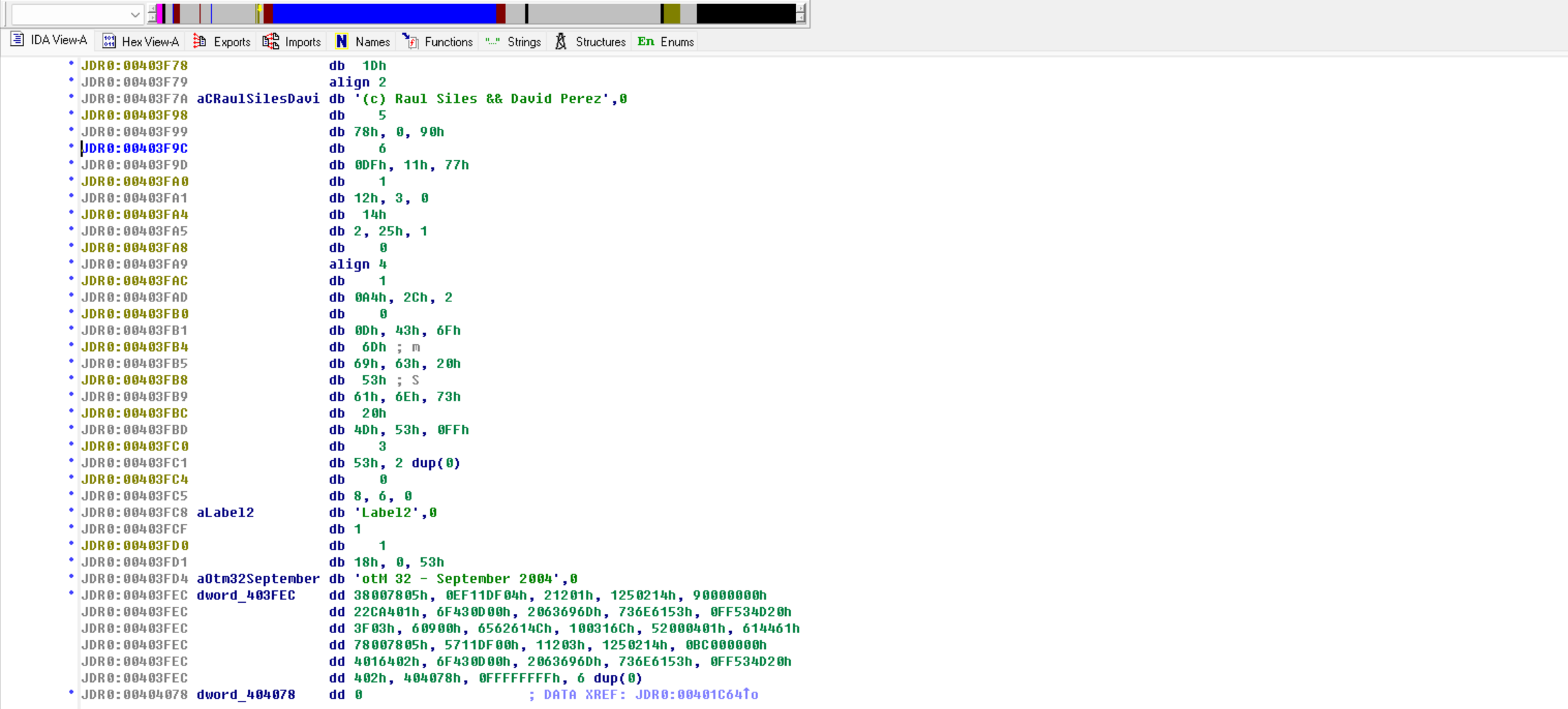The height and width of the screenshot is (709, 1568).
Task: Click the bytes '4Dh, 53h, 0FFh'
Action: [411, 430]
